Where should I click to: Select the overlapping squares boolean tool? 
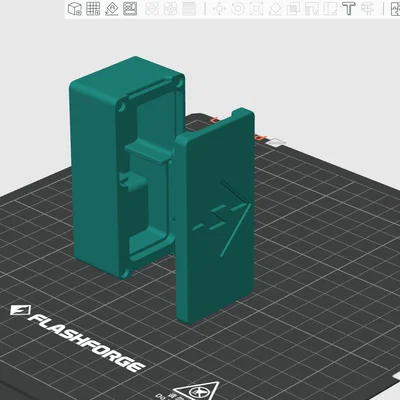point(293,9)
